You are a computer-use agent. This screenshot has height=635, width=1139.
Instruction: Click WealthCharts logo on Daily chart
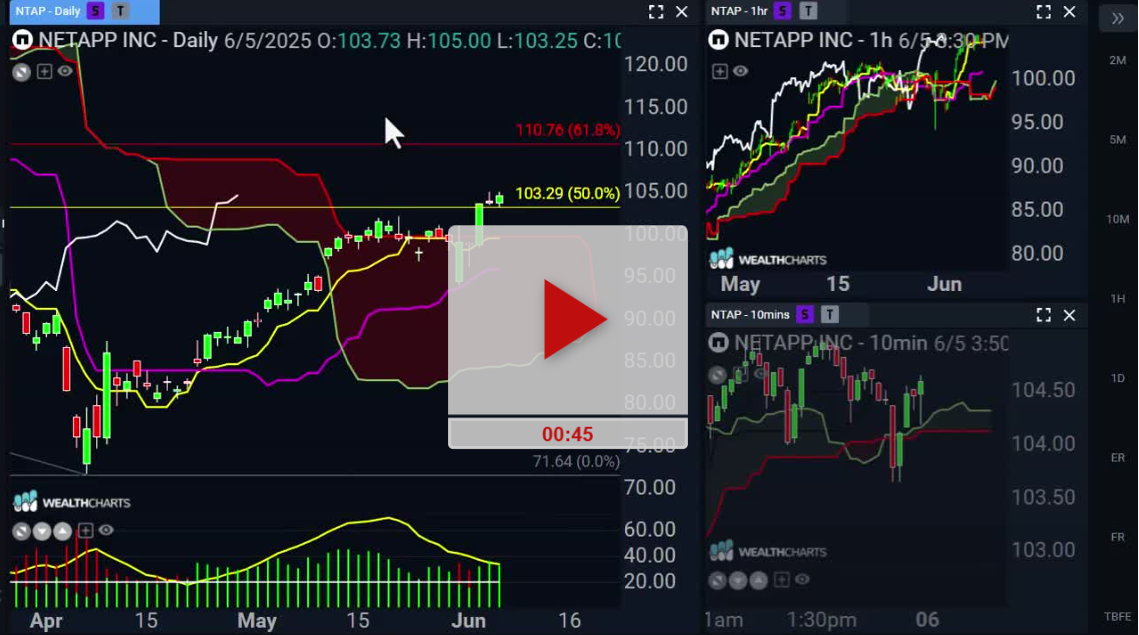(x=72, y=502)
